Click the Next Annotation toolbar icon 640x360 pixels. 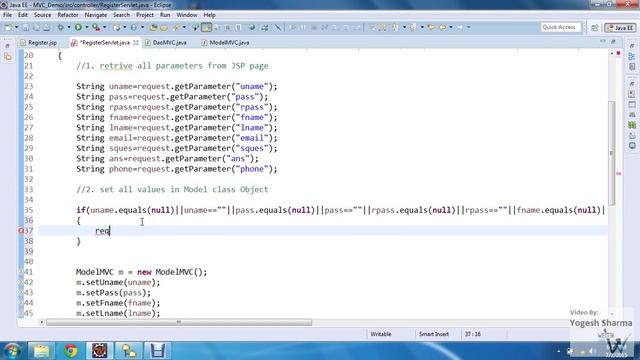tap(395, 27)
